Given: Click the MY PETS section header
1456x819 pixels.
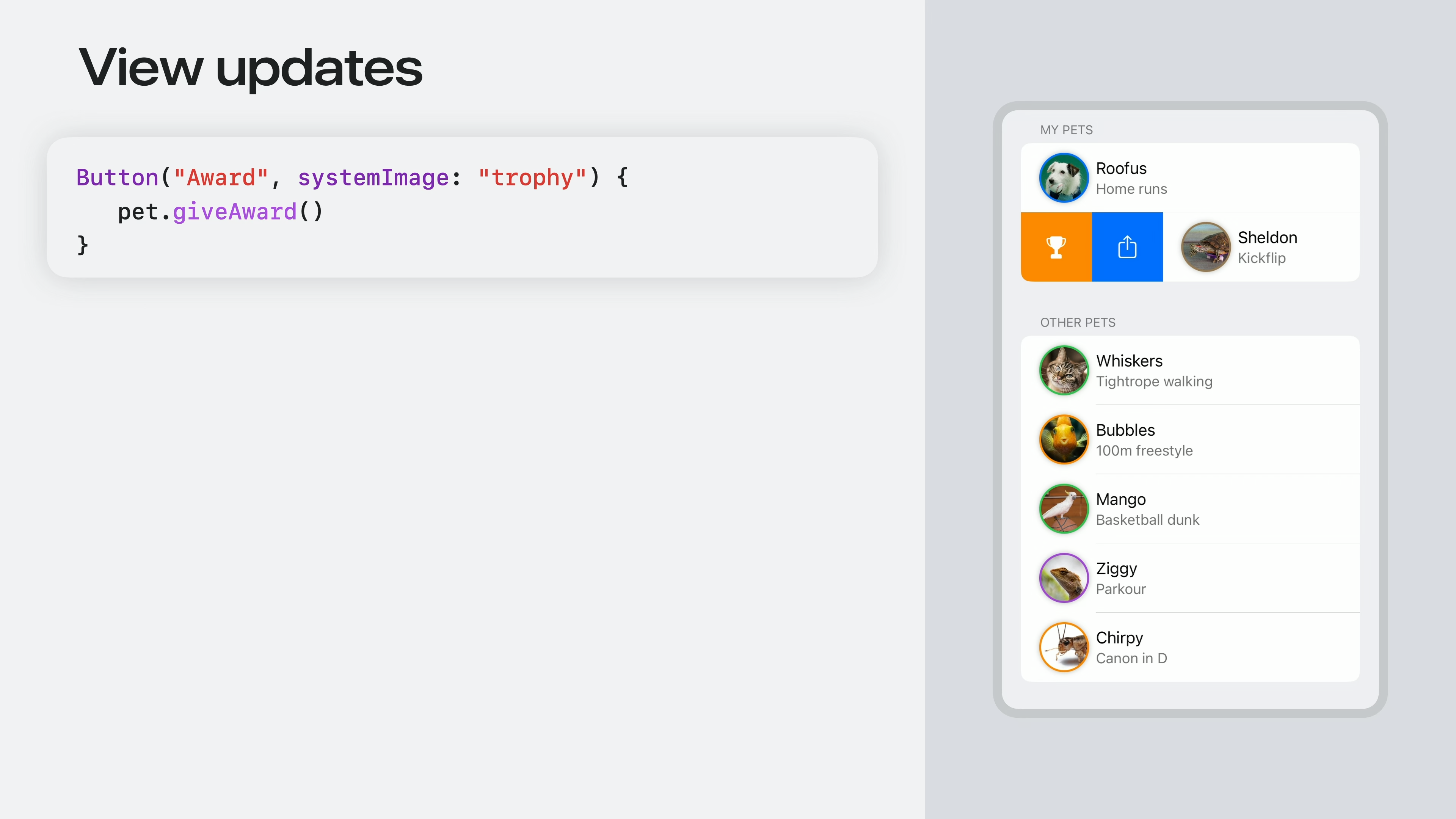Looking at the screenshot, I should (x=1066, y=130).
